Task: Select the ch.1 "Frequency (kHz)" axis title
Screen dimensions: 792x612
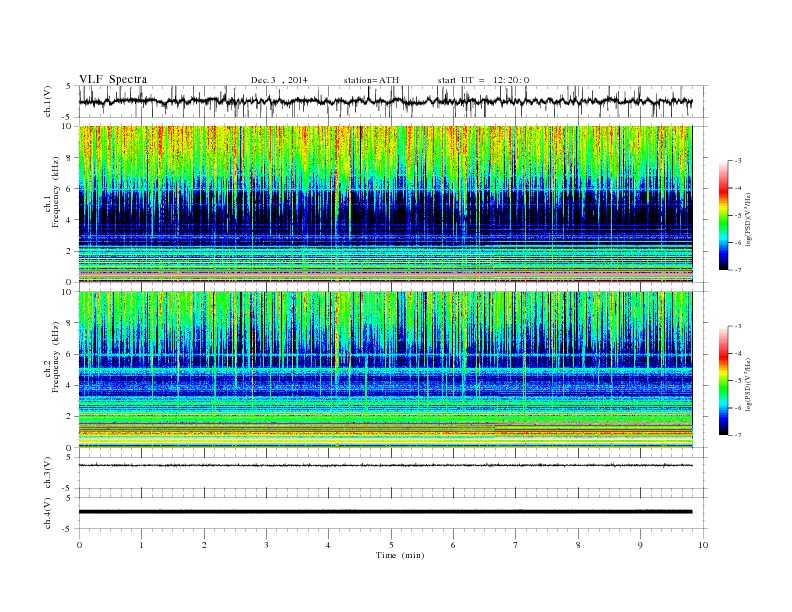Action: point(56,192)
